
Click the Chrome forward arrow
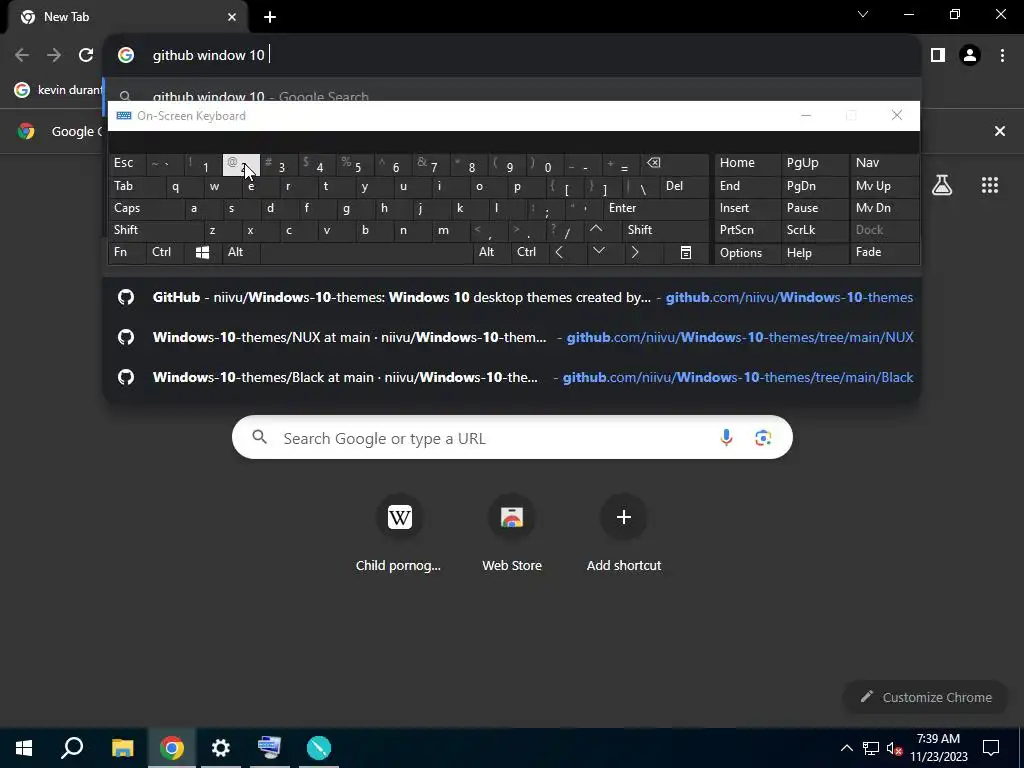click(54, 56)
